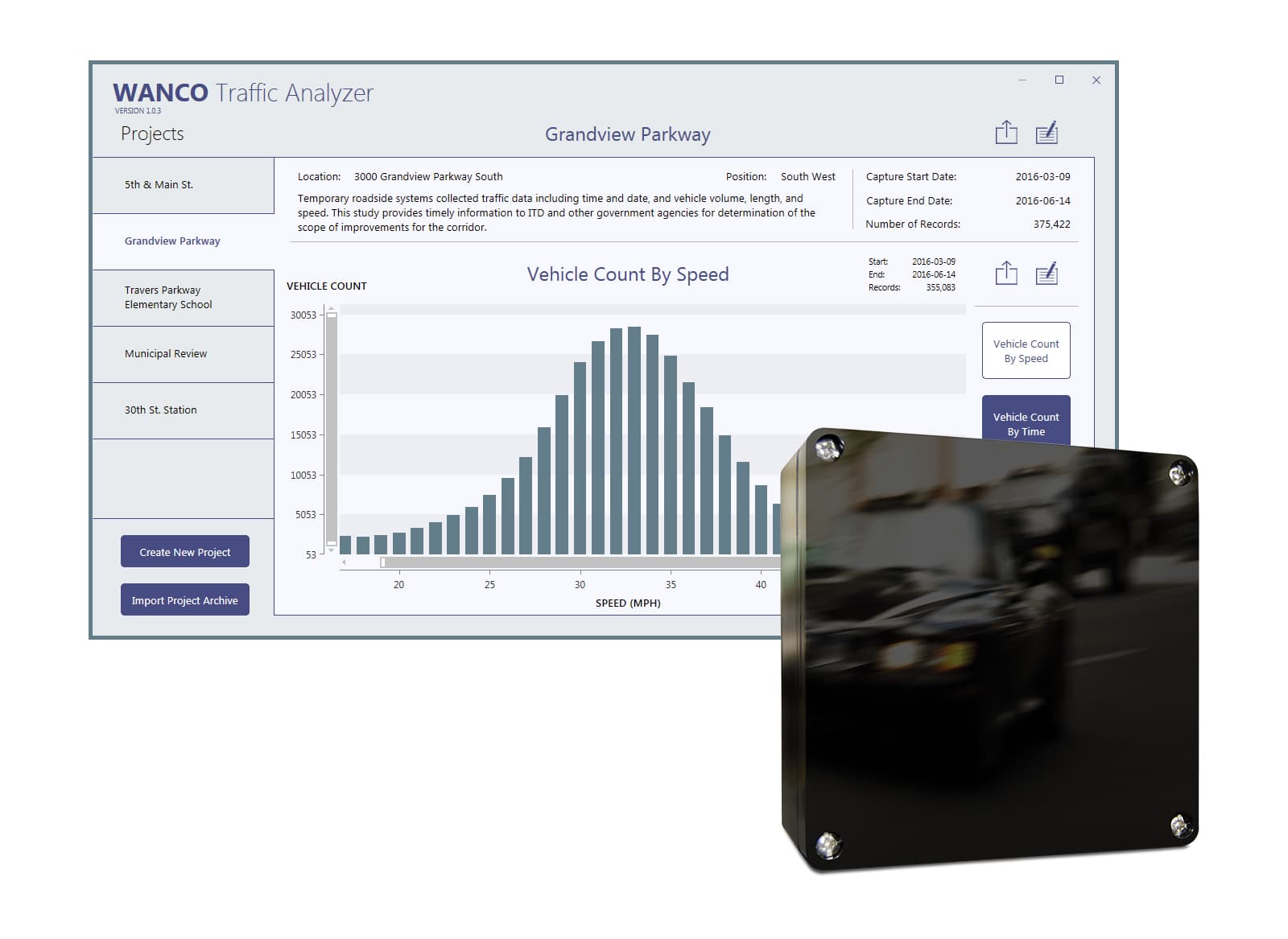Click the project export icon beside the Grandview Parkway title
Screen dimensions: 1288x939
point(1006,133)
